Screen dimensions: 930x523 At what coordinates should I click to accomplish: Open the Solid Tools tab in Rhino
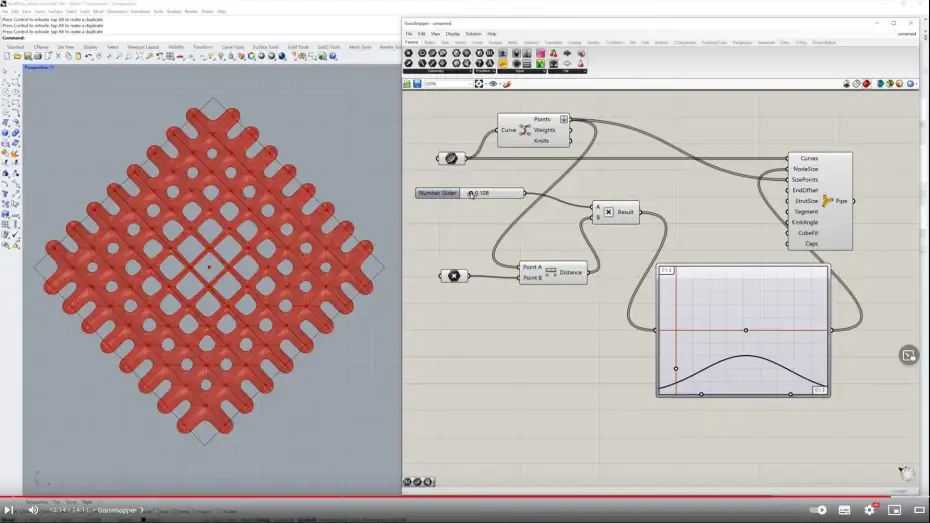pos(298,47)
